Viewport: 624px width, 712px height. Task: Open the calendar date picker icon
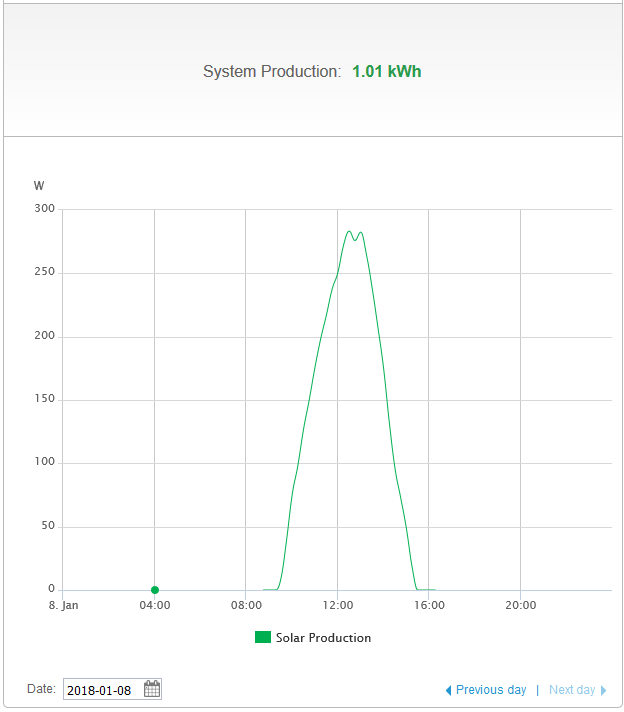pos(152,689)
